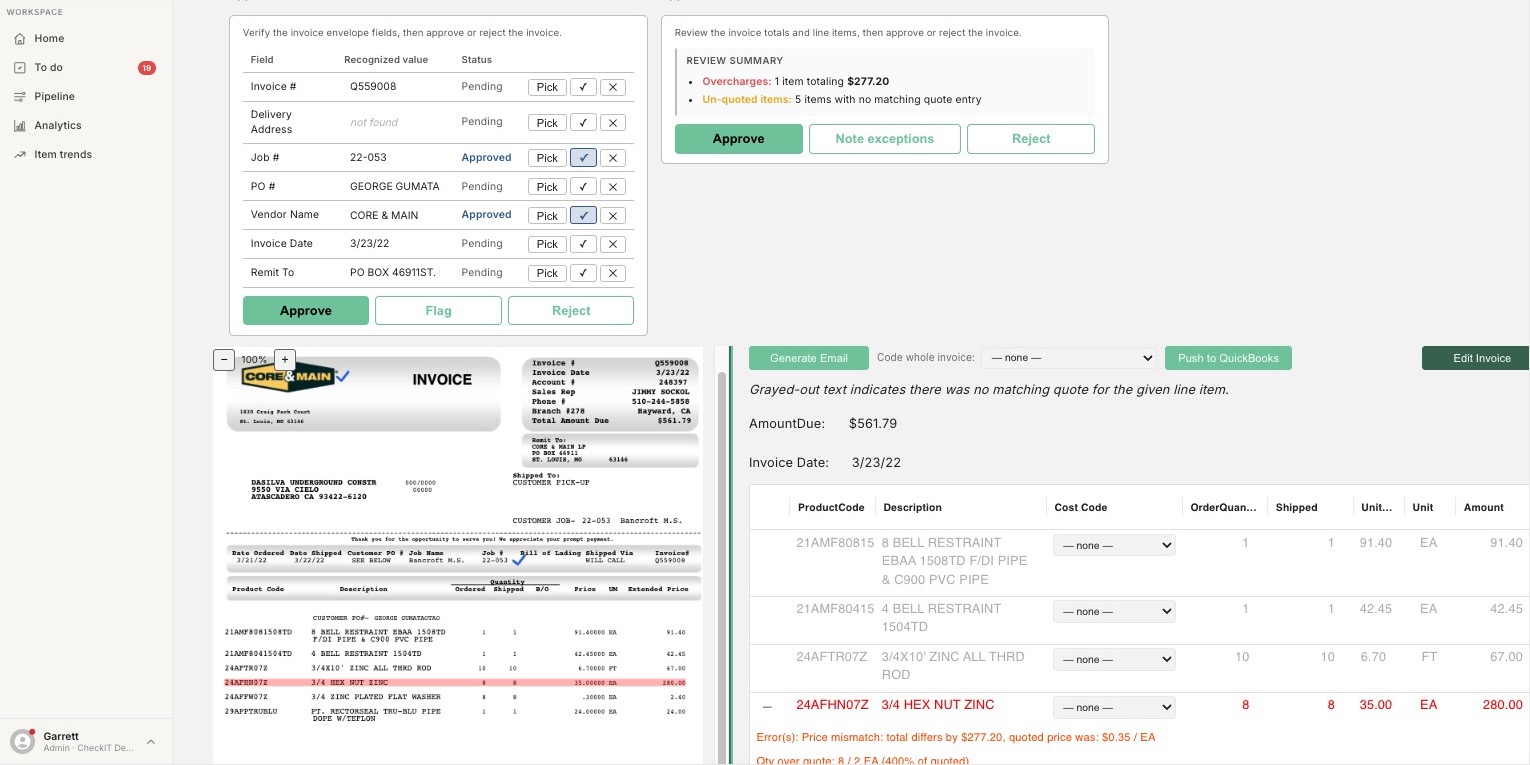Zoom in the invoice with plus button
The image size is (1530, 765).
(x=284, y=359)
